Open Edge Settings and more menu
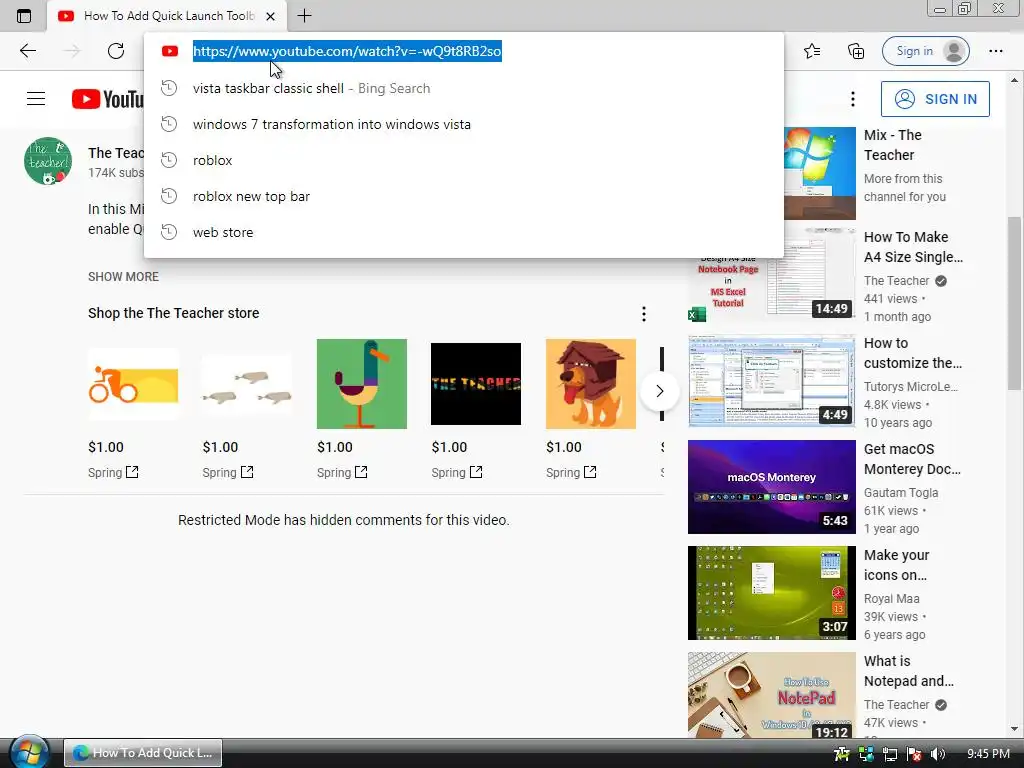1024x768 pixels. pos(995,51)
